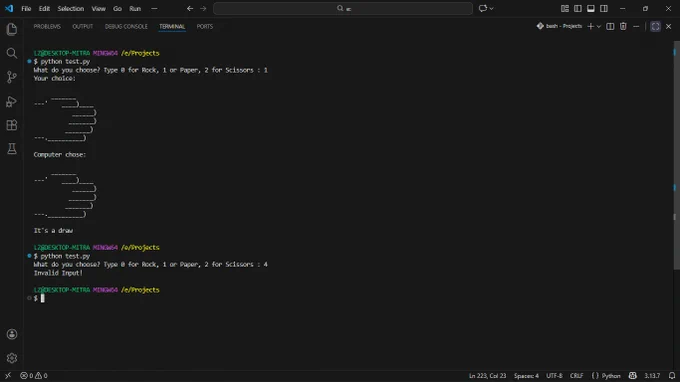Click the 'Invalid Input!' output text
680x382 pixels.
(58, 273)
